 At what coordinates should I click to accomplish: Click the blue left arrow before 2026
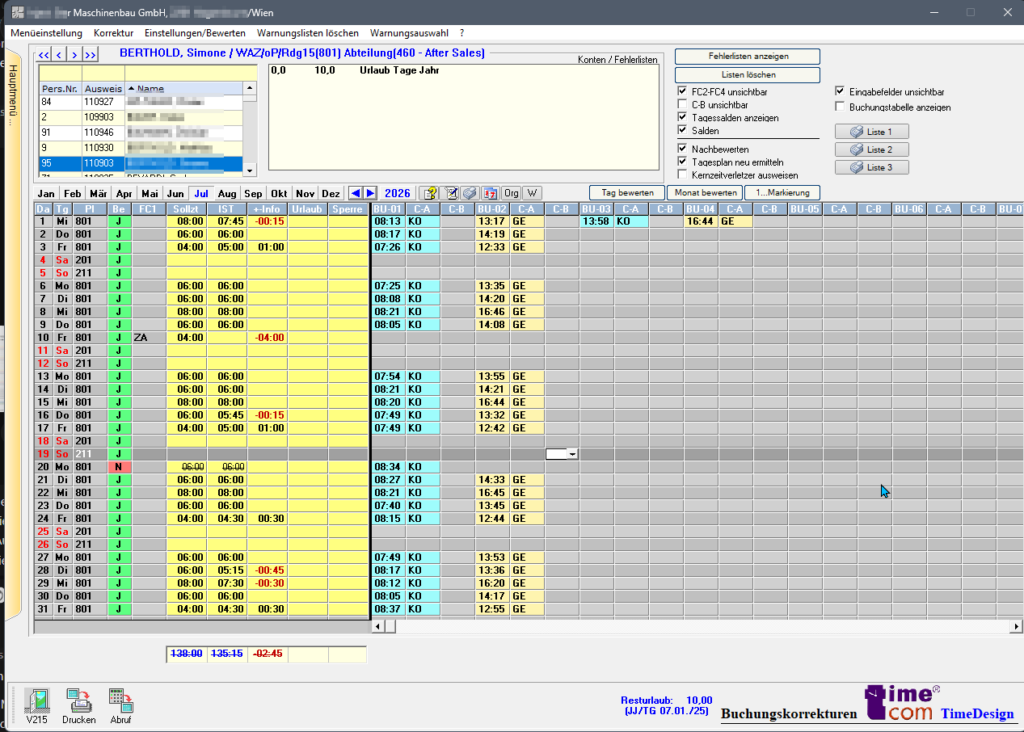click(355, 193)
